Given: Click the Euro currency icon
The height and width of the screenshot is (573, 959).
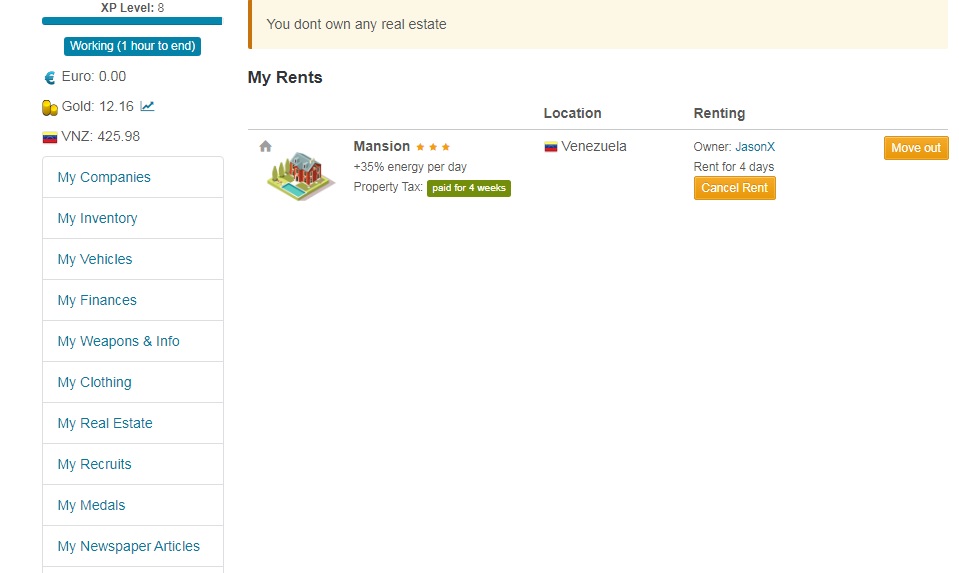Looking at the screenshot, I should (50, 77).
